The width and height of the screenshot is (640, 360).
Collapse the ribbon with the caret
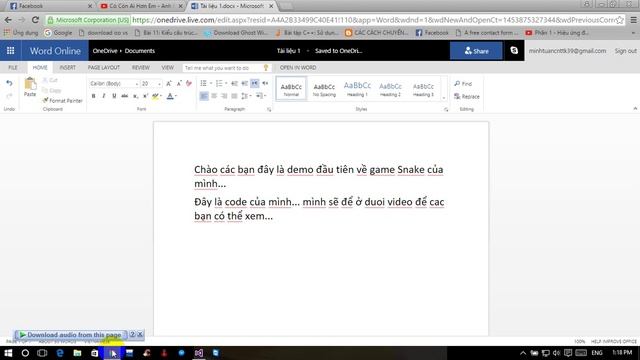pos(635,109)
